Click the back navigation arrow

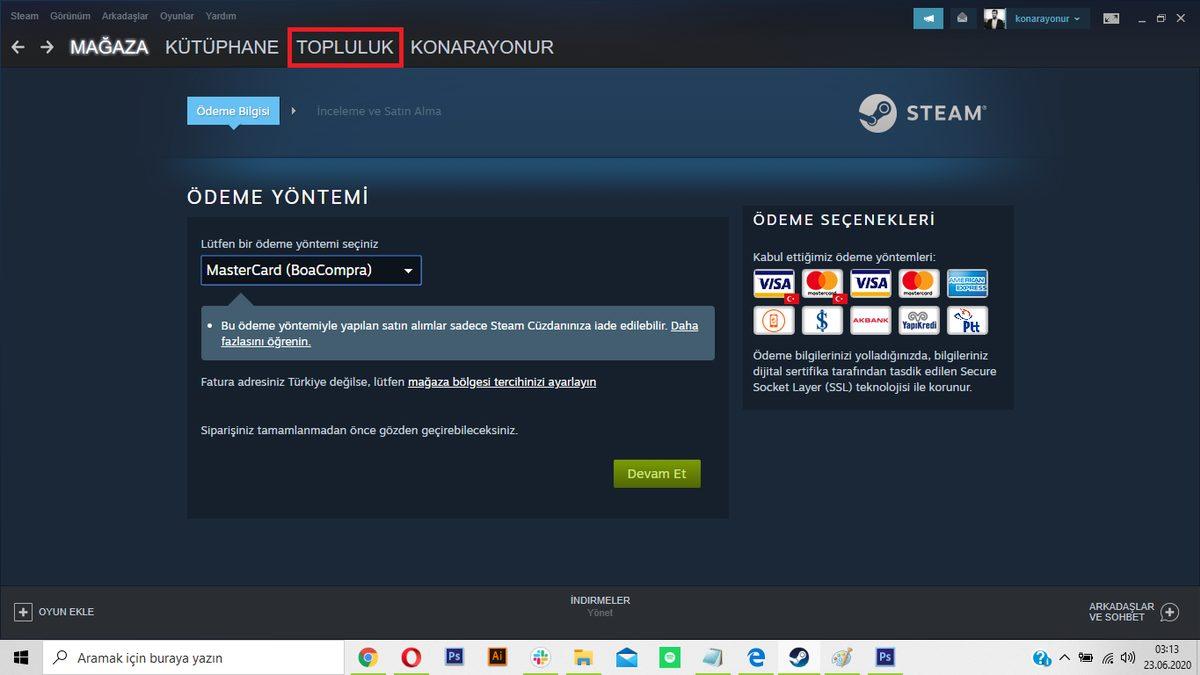17,46
